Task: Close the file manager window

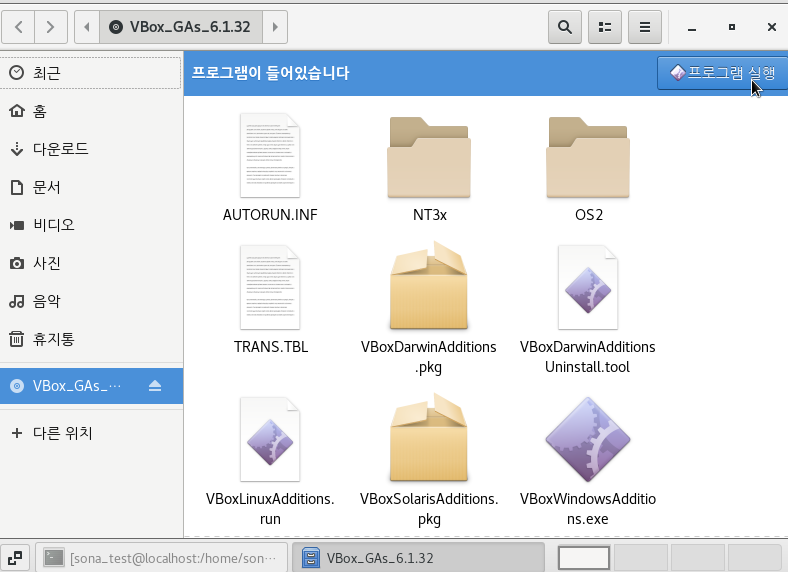Action: 772,27
